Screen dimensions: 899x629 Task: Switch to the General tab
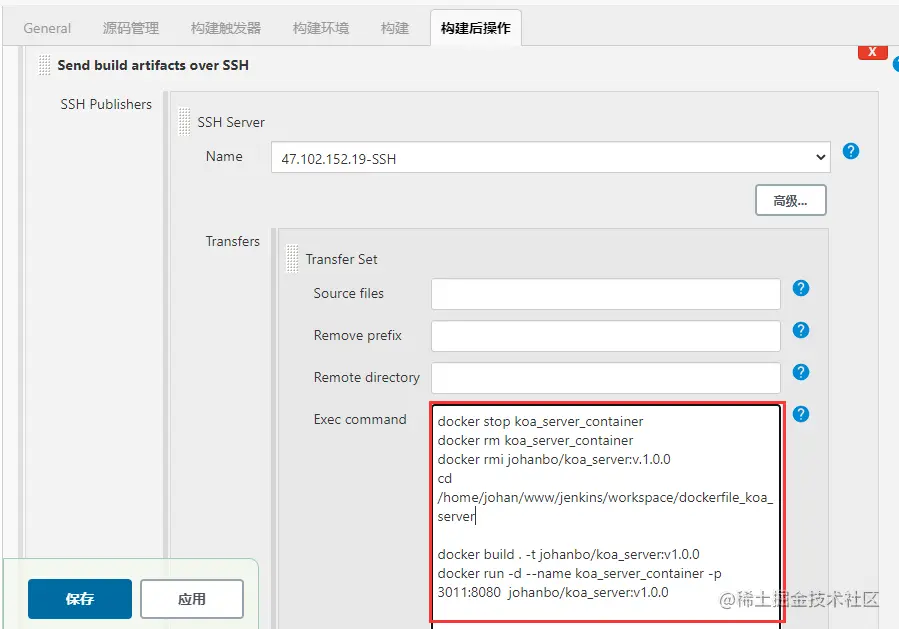(x=47, y=28)
